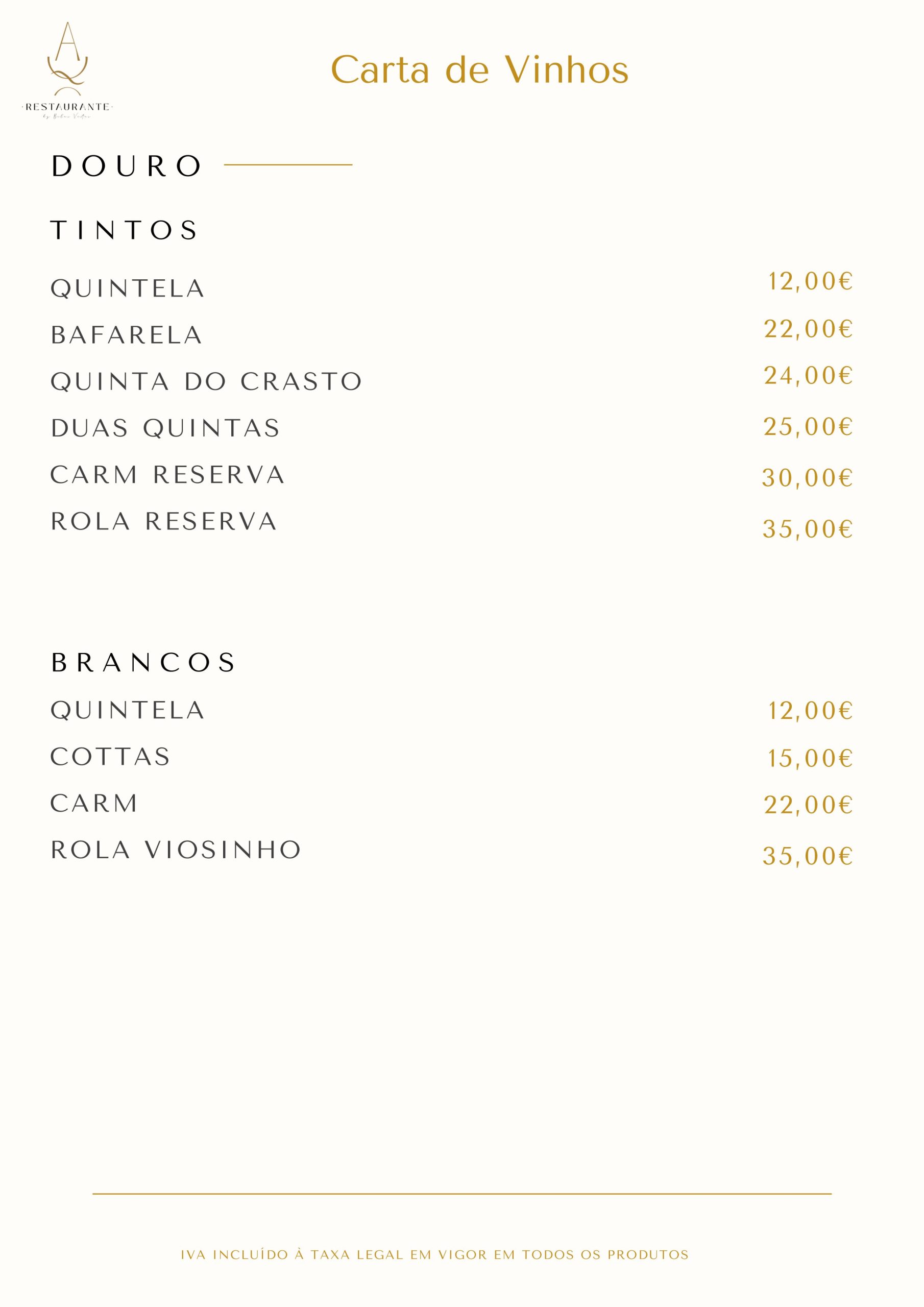
Task: Select the DOURO region heading
Action: (127, 166)
